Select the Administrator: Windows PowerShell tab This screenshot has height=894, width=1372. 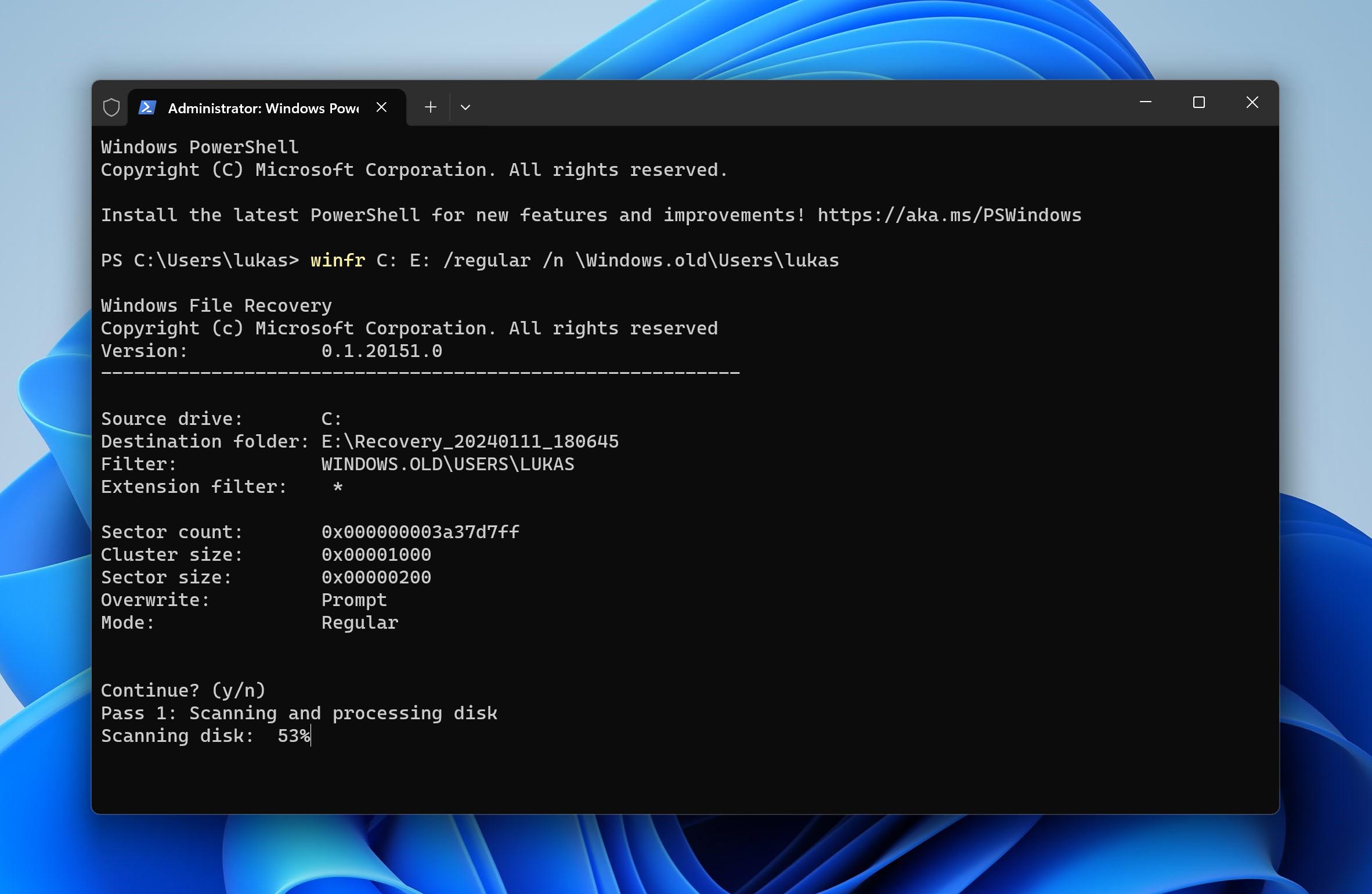click(263, 109)
